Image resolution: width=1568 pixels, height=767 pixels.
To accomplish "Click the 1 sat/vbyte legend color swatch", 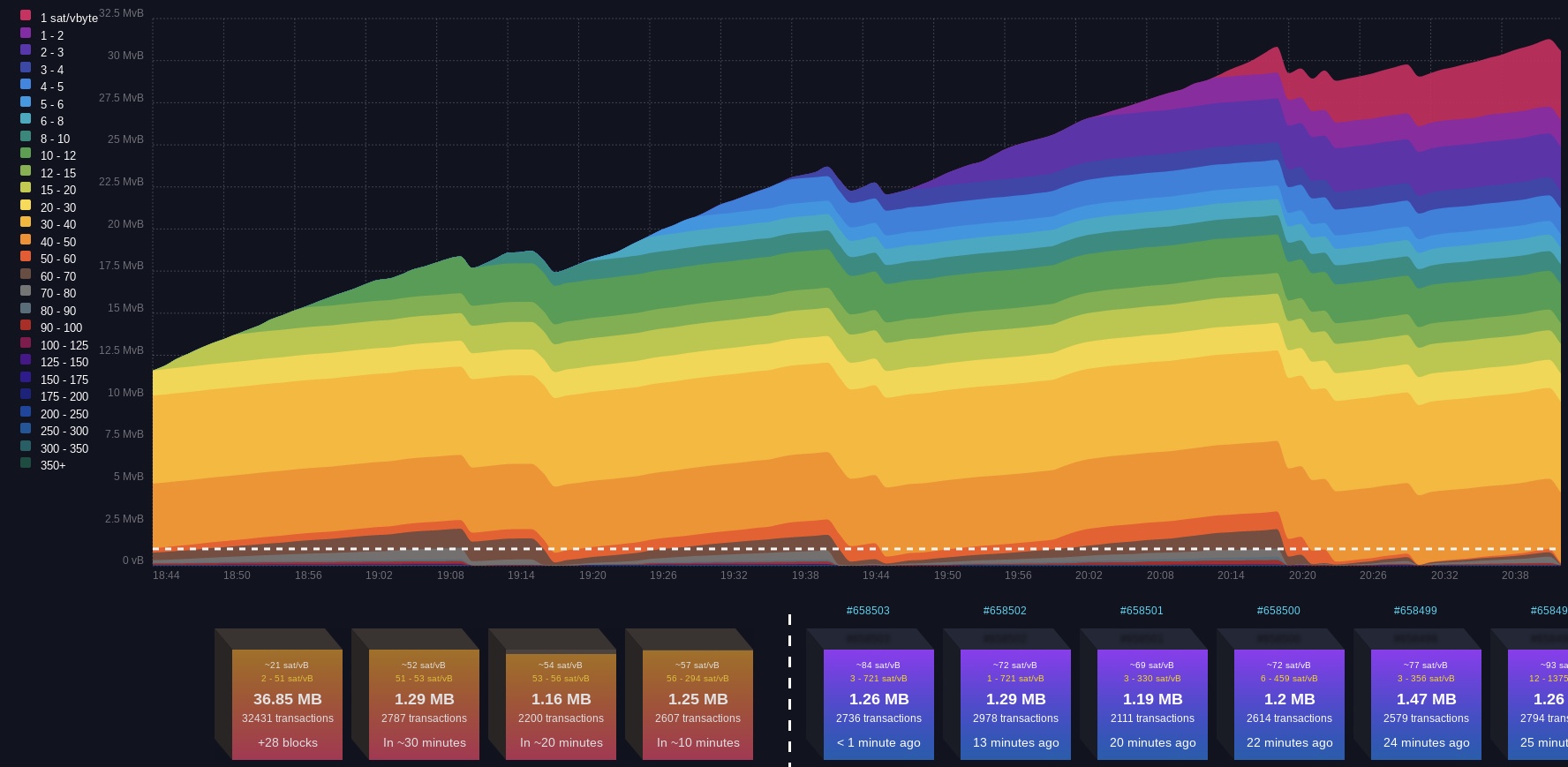I will click(x=26, y=16).
